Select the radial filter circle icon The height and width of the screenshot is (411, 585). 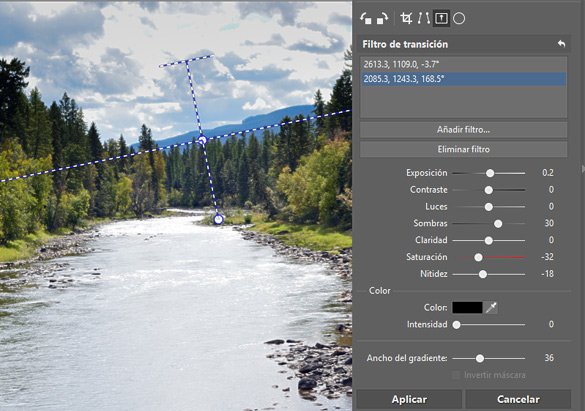[x=459, y=18]
